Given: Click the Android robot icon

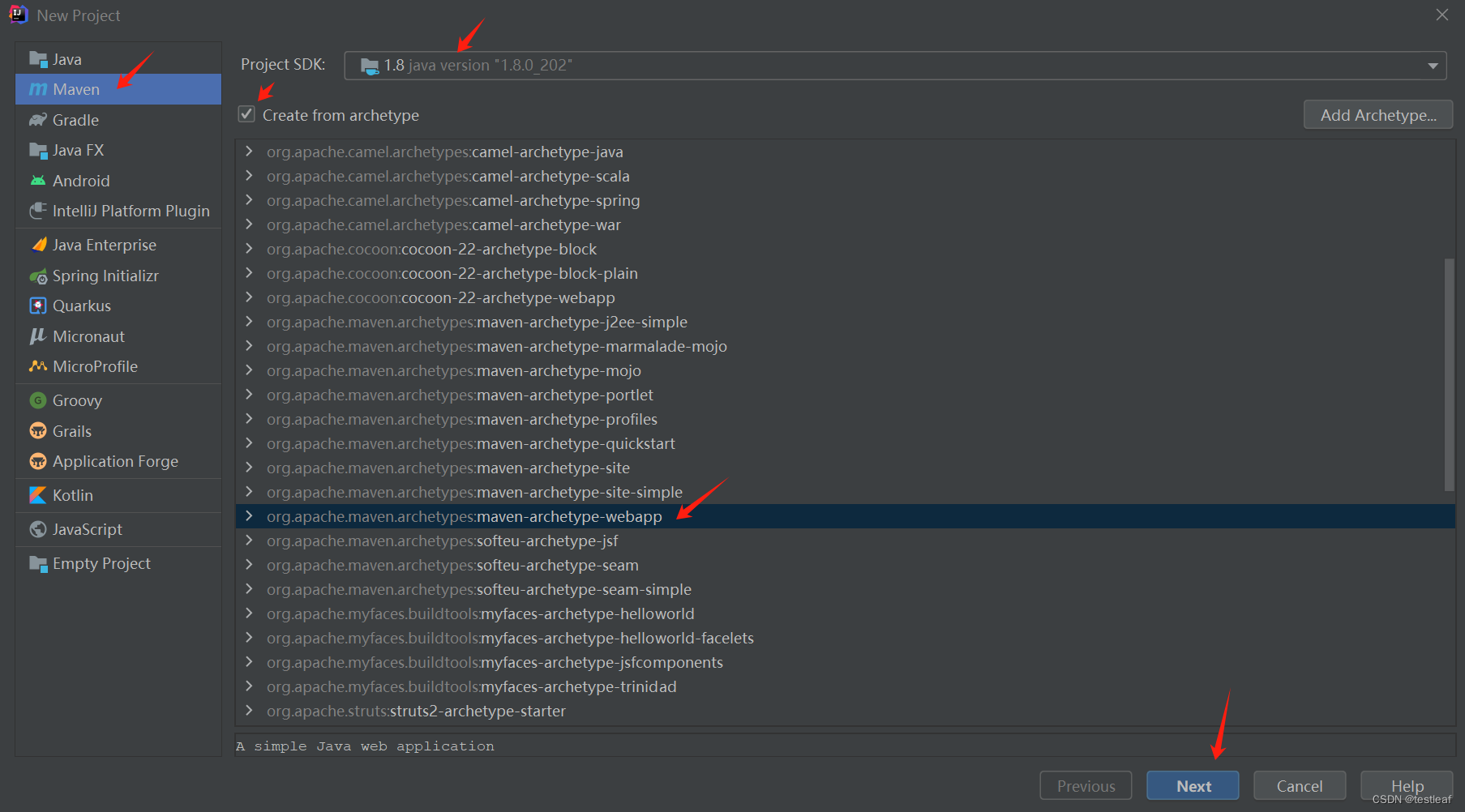Looking at the screenshot, I should click(x=38, y=181).
